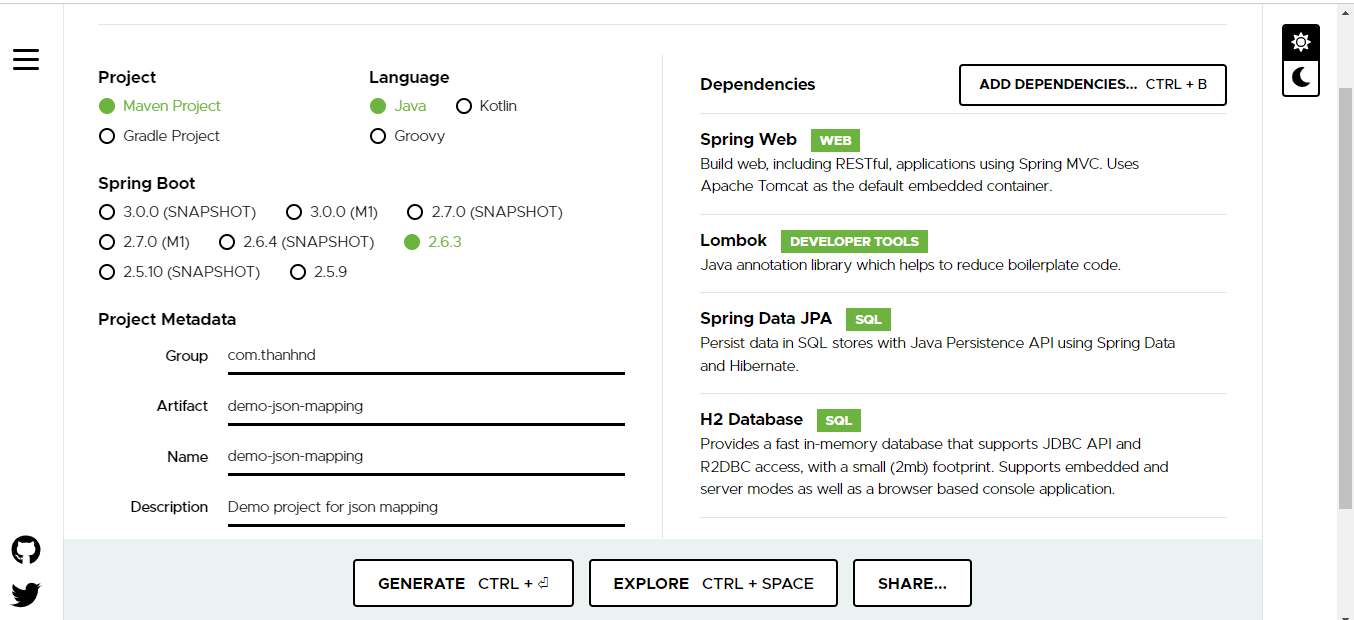Click the Description input field
This screenshot has height=620, width=1354.
(425, 507)
